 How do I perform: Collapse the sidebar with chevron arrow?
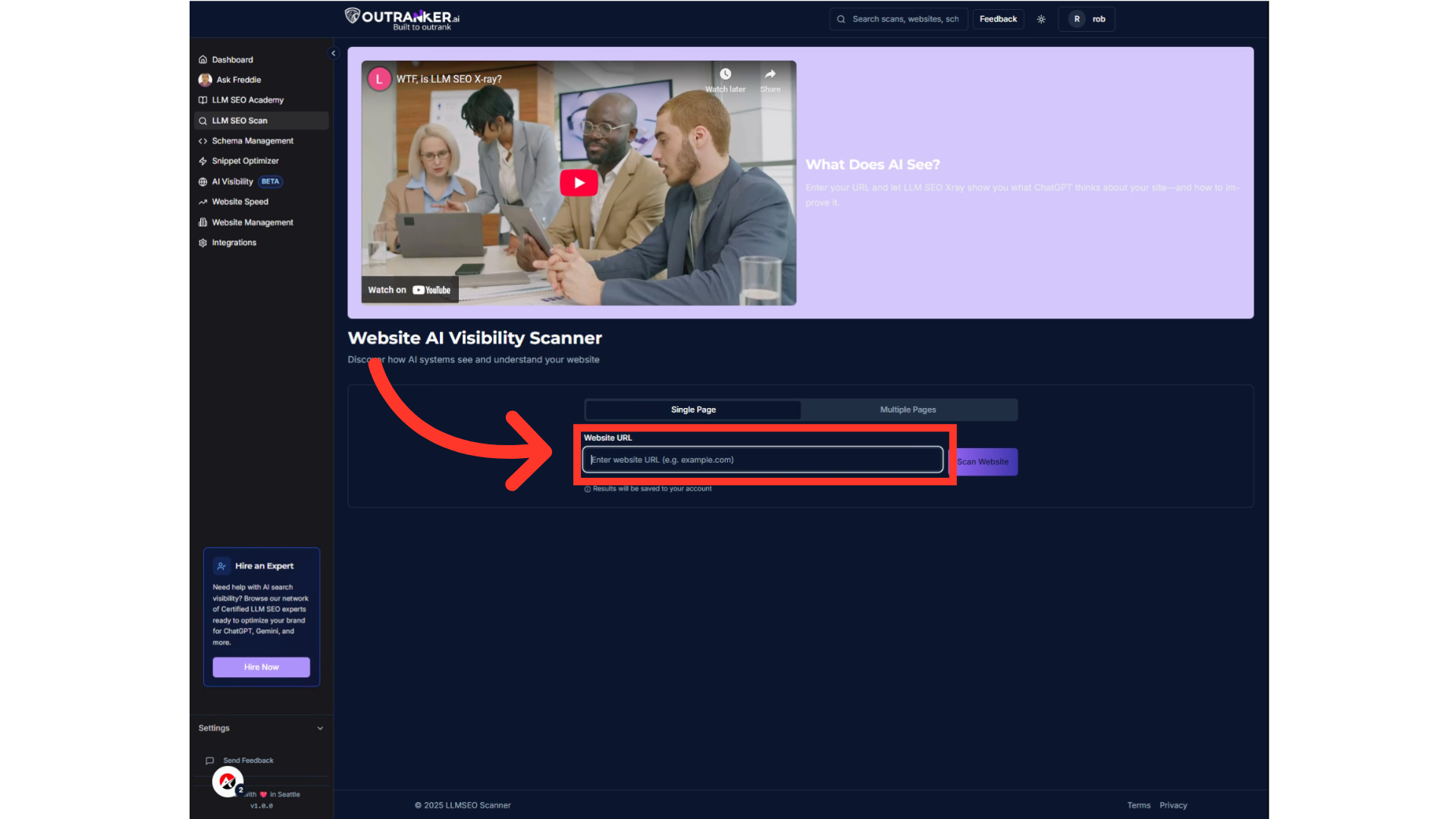[x=333, y=53]
